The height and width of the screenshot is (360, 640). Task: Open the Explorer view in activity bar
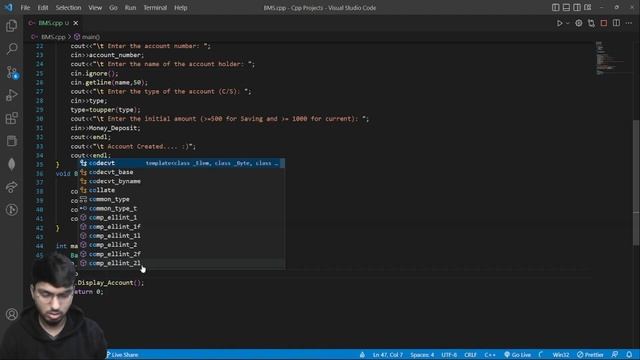point(11,26)
